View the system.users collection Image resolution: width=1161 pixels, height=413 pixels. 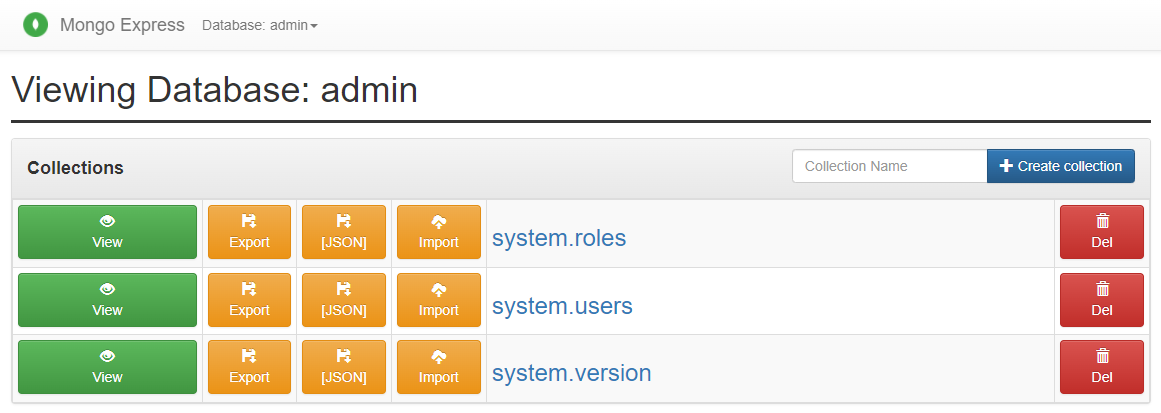point(107,300)
